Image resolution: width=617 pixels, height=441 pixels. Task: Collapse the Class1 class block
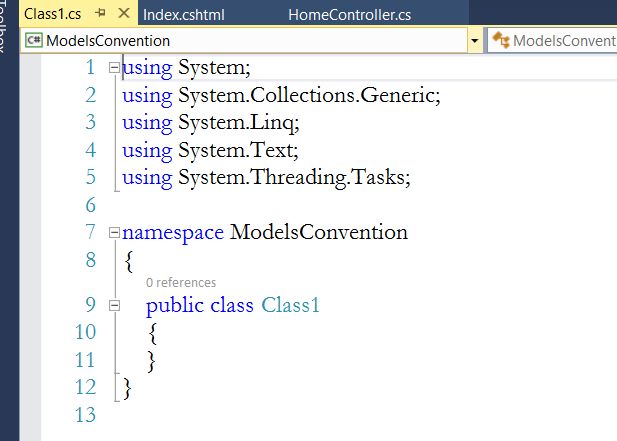pos(114,305)
